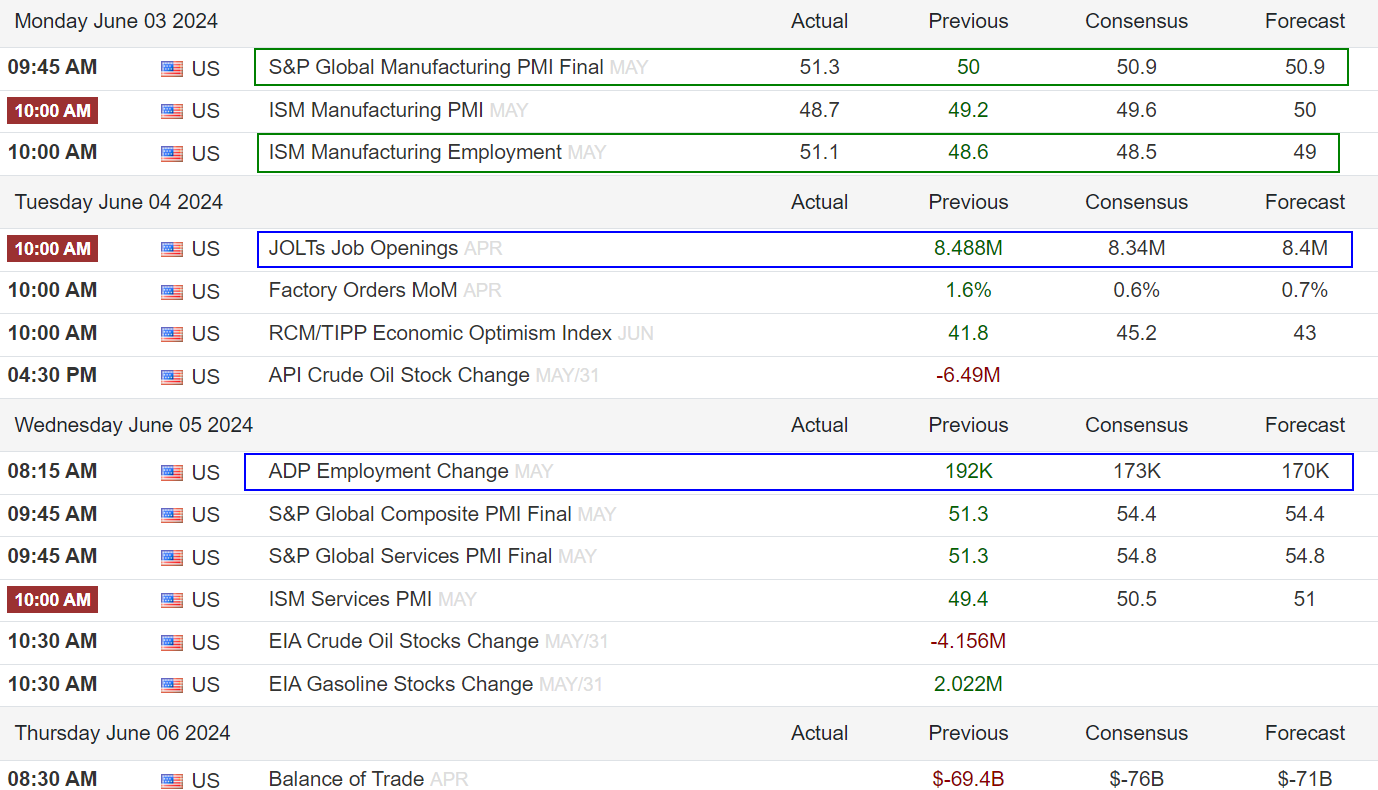
Task: Click the flag beside S&P Global Composite PMI Final
Action: (x=172, y=516)
